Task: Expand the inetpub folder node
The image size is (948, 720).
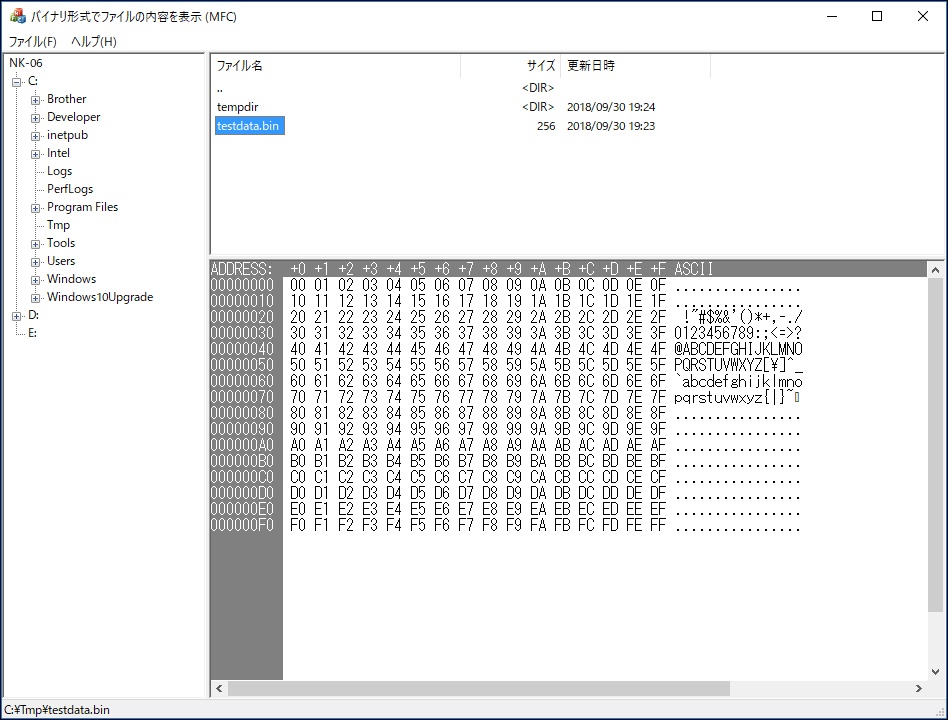Action: pyautogui.click(x=36, y=136)
